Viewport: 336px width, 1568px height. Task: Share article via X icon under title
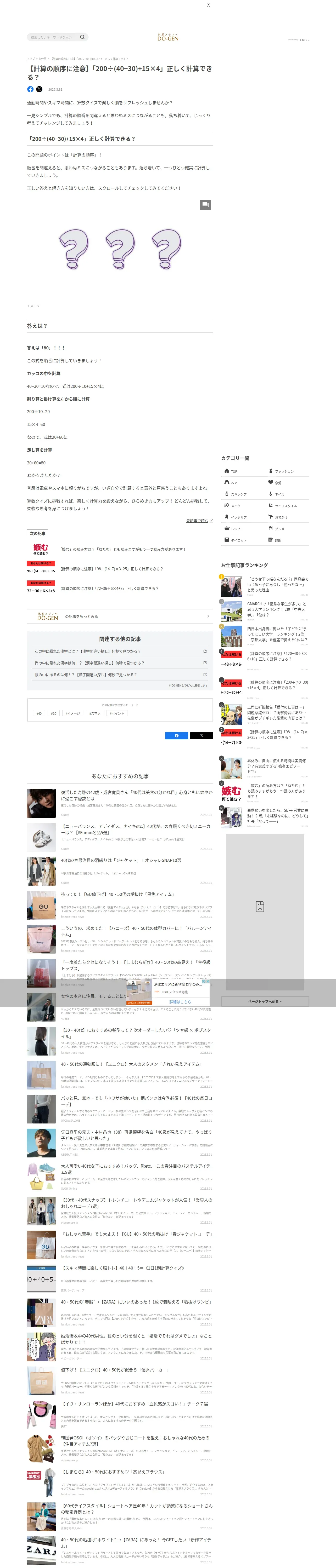[40, 89]
